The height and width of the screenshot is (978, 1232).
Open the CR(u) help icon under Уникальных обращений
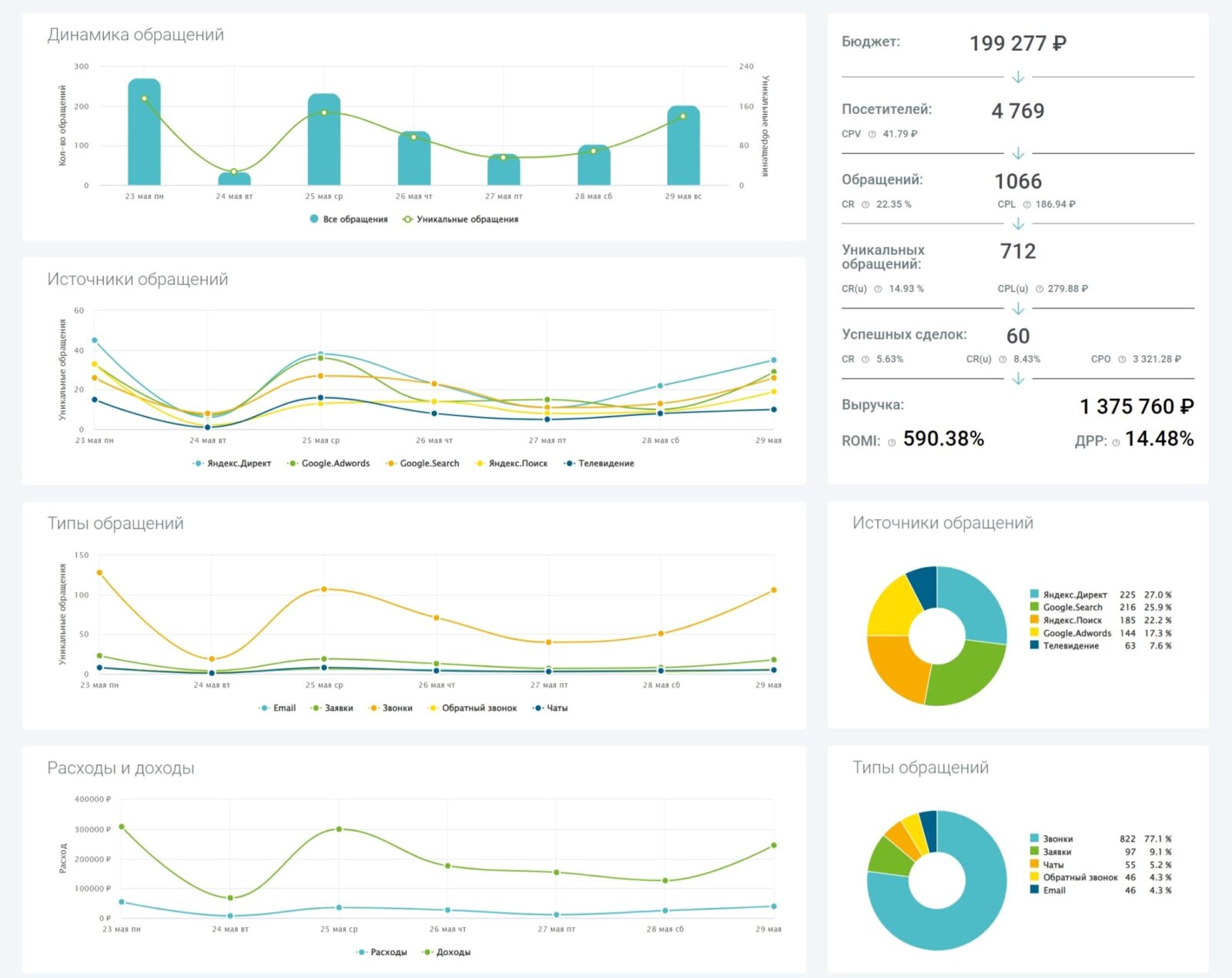(x=878, y=288)
